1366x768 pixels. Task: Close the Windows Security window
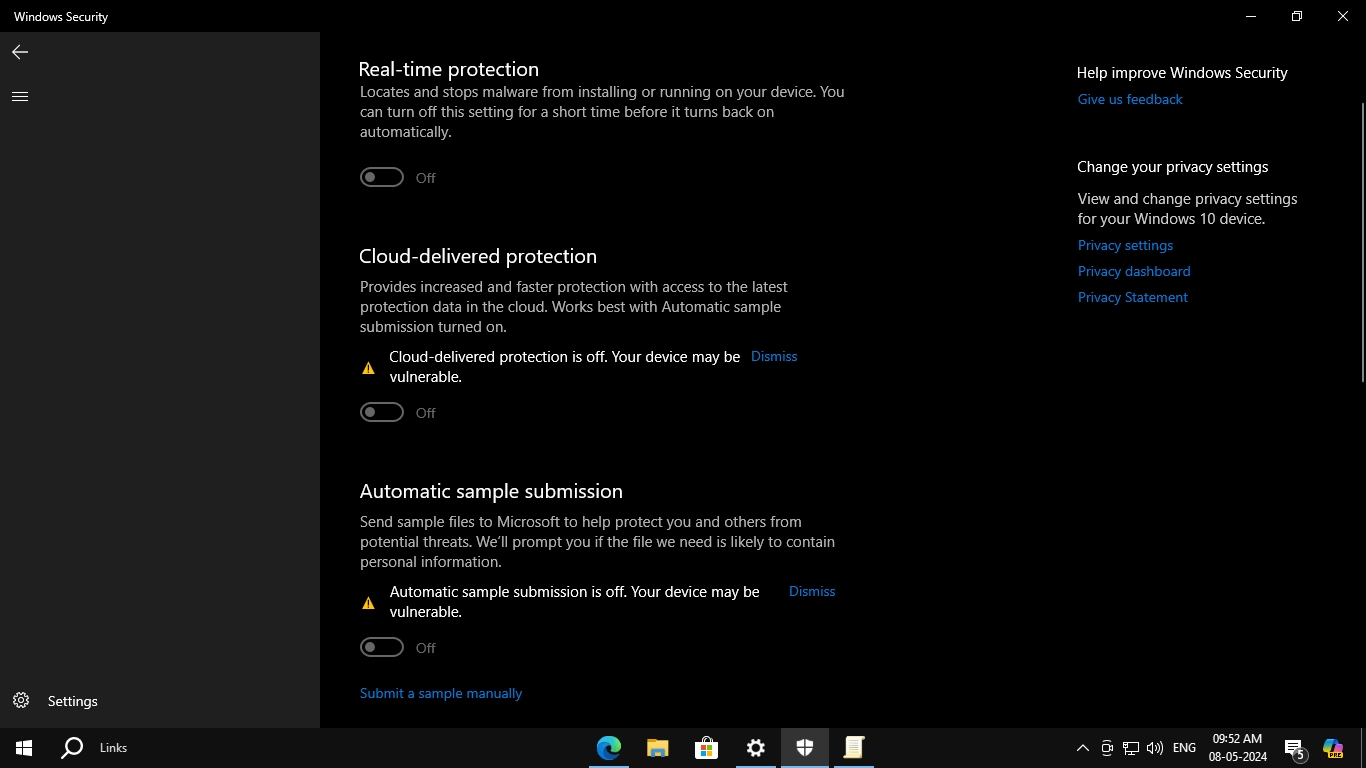click(x=1343, y=16)
